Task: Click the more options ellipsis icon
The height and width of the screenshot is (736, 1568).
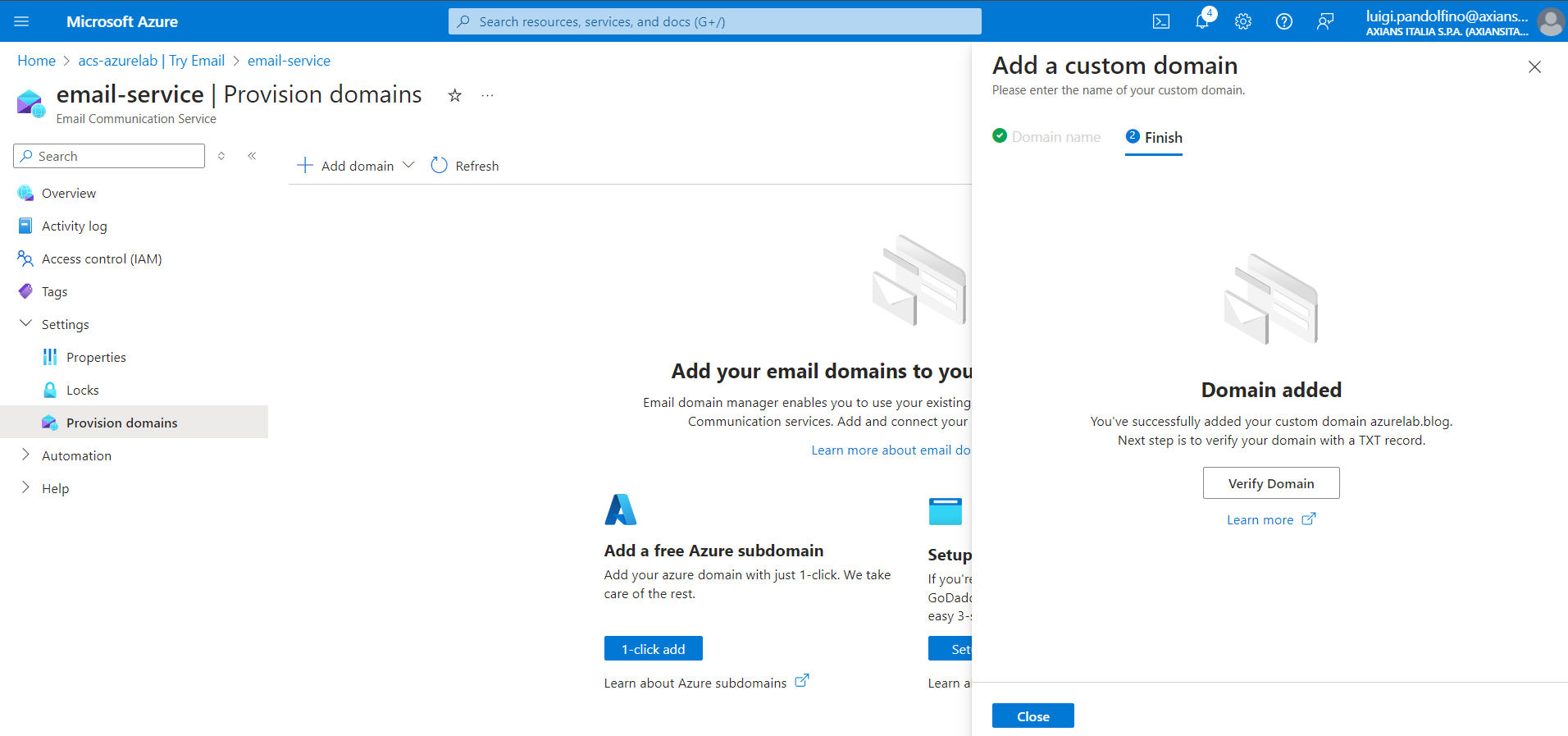Action: 488,96
